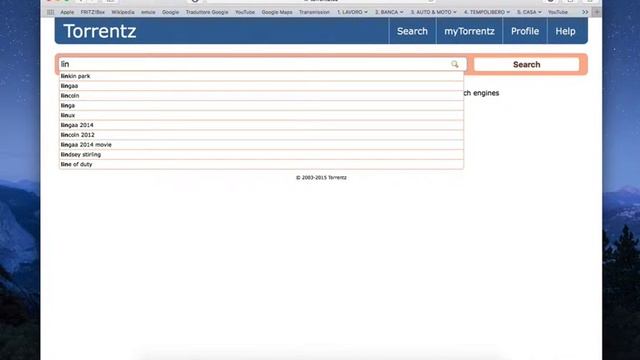Select suggestion 'lingaa 2014'
The width and height of the screenshot is (640, 360).
tap(261, 125)
